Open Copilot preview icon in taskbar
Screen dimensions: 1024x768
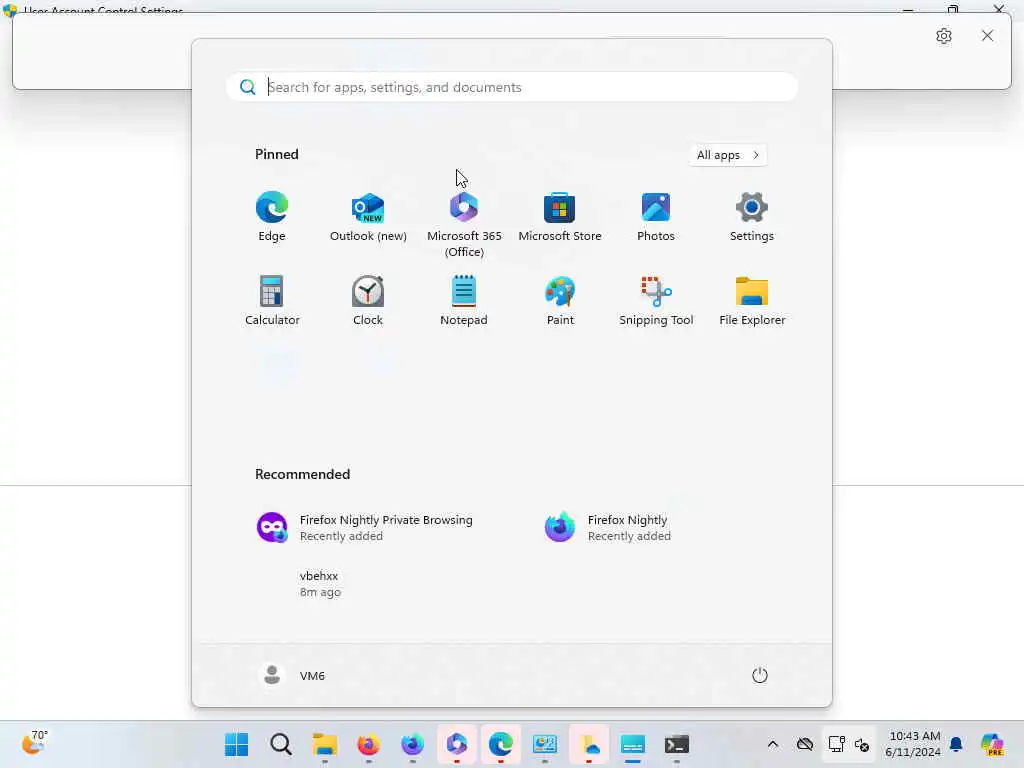(x=992, y=744)
